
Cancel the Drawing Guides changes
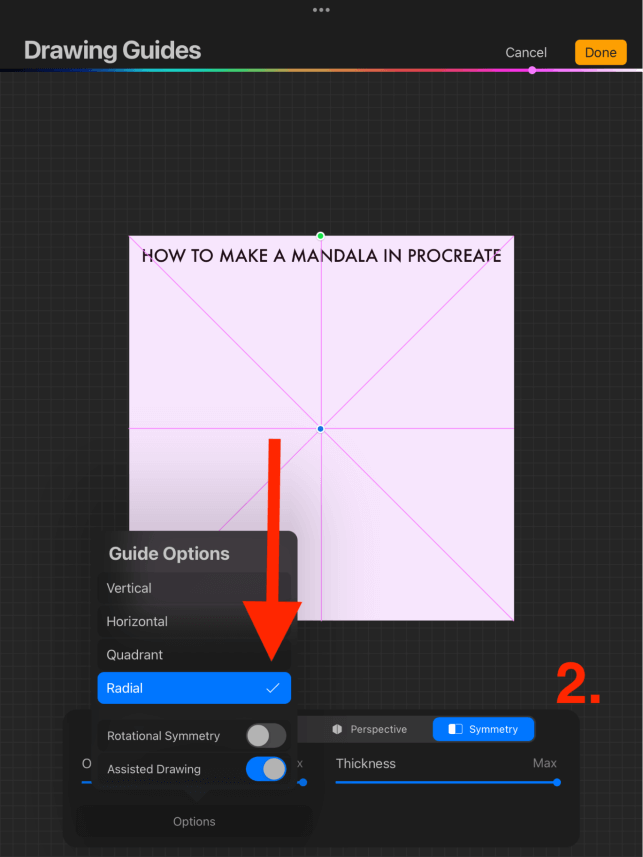click(x=525, y=52)
